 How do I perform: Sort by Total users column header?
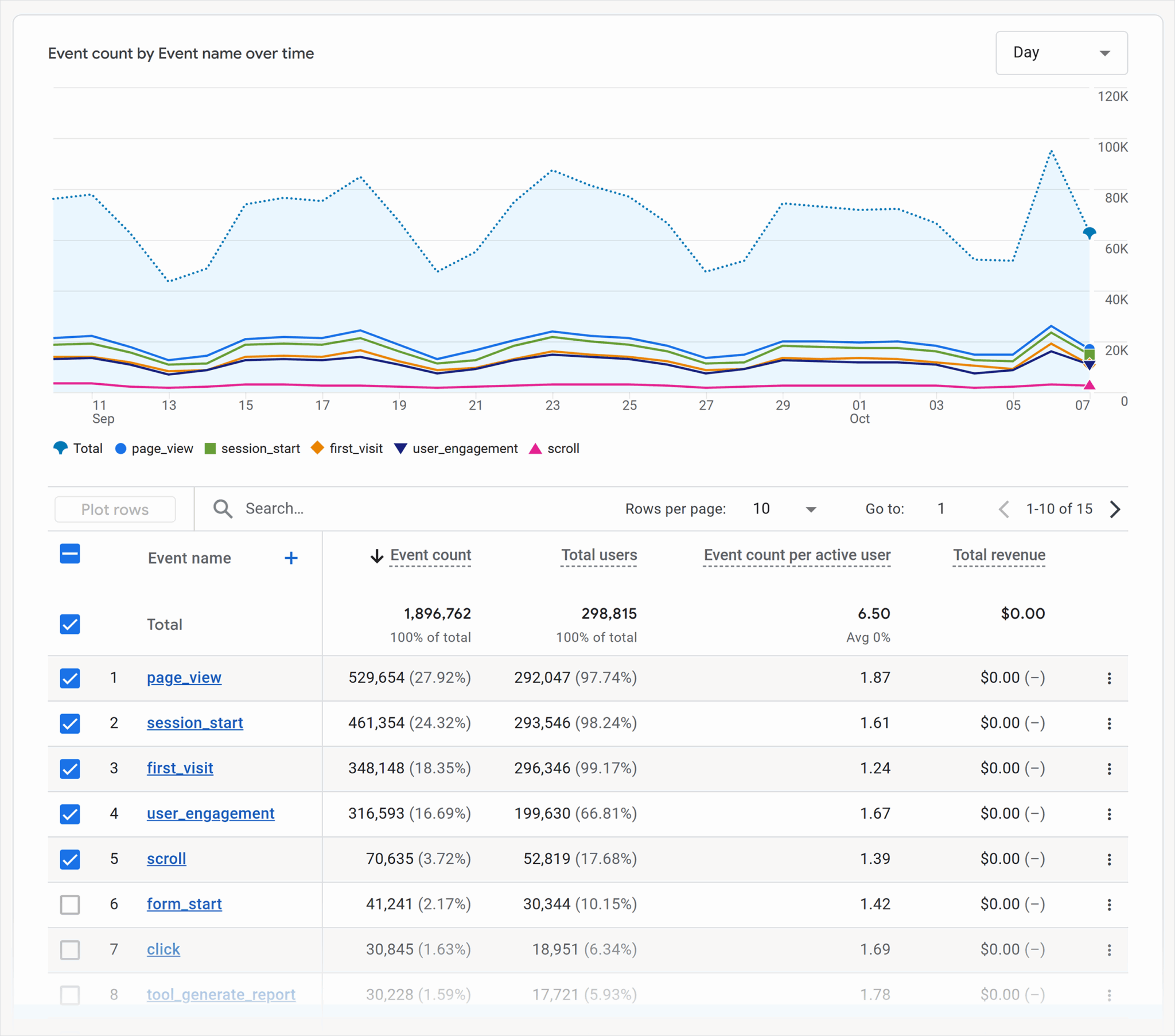[x=599, y=555]
